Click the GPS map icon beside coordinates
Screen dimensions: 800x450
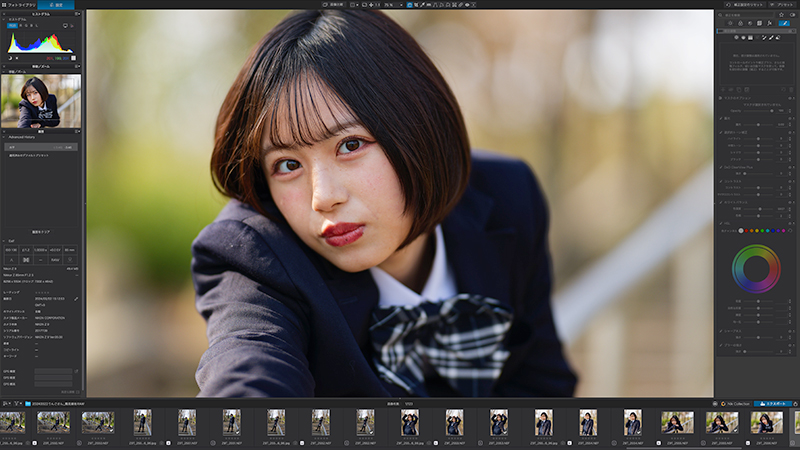(x=76, y=371)
